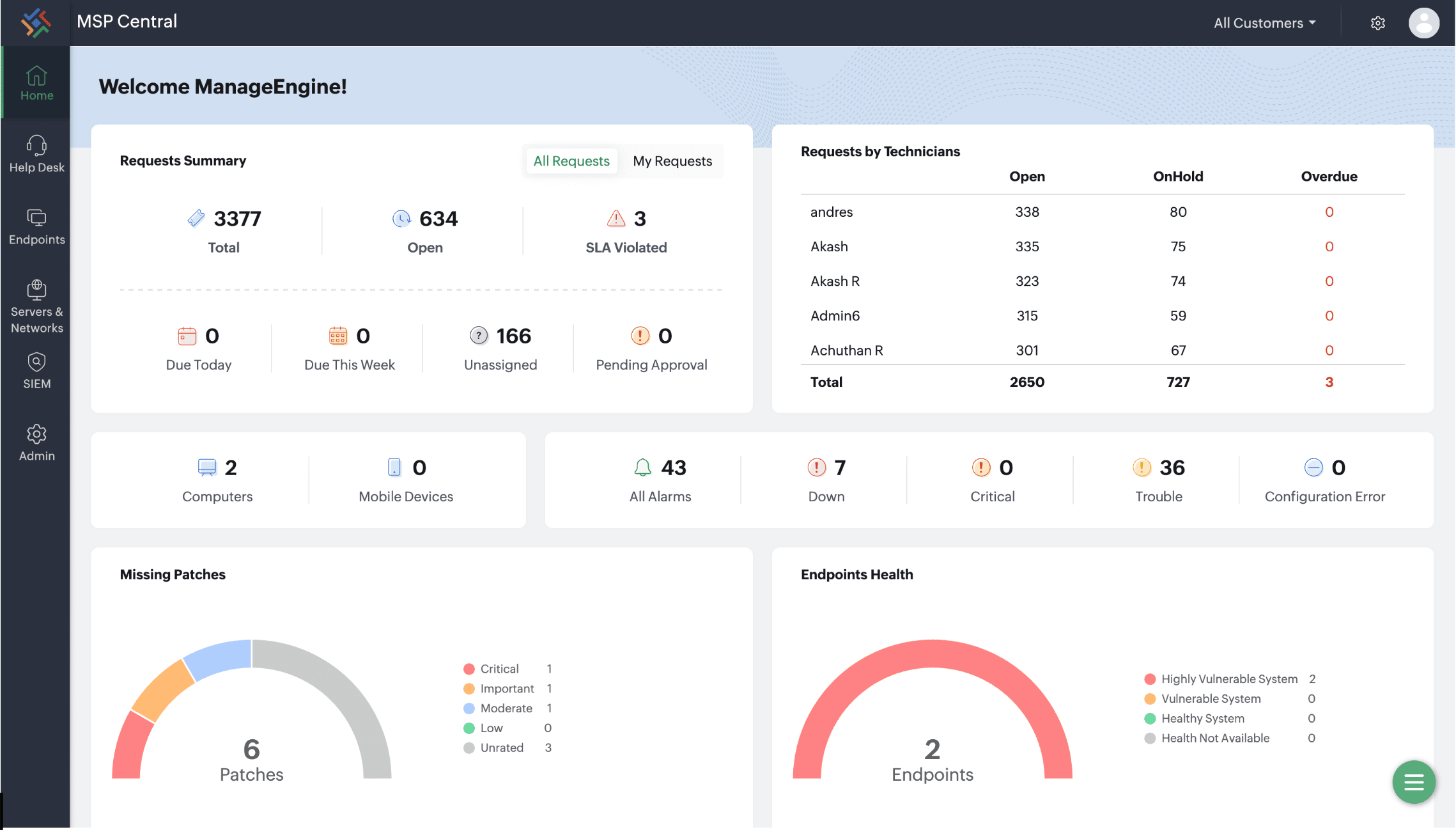Click the Moderate blue legend swatch
This screenshot has height=830, width=1456.
(x=469, y=709)
